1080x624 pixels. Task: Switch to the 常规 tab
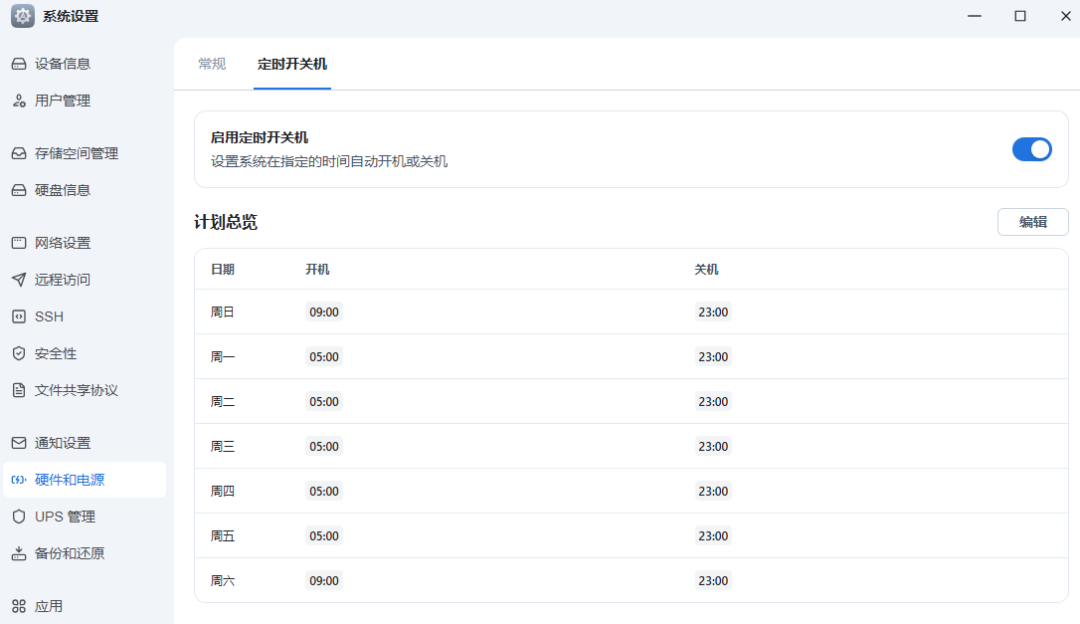point(212,64)
